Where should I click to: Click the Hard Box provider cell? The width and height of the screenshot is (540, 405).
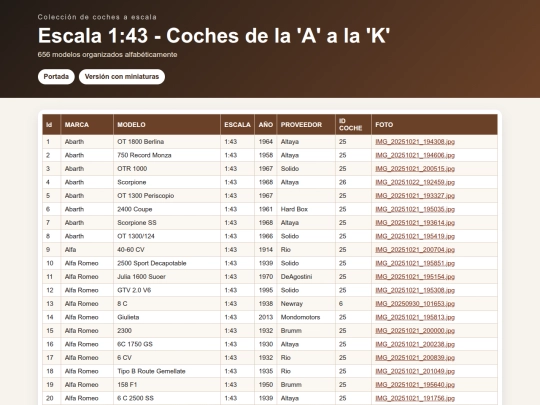tap(306, 209)
